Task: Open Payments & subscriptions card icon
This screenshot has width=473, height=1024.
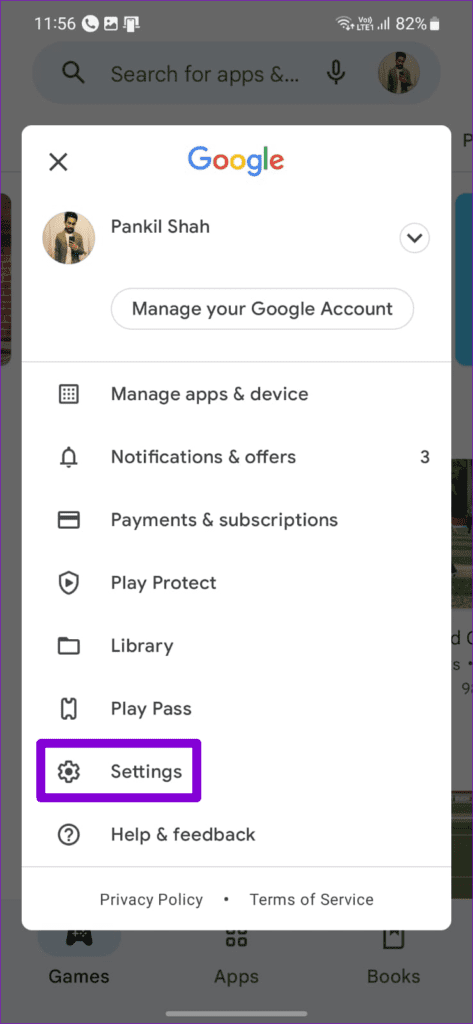Action: click(69, 520)
